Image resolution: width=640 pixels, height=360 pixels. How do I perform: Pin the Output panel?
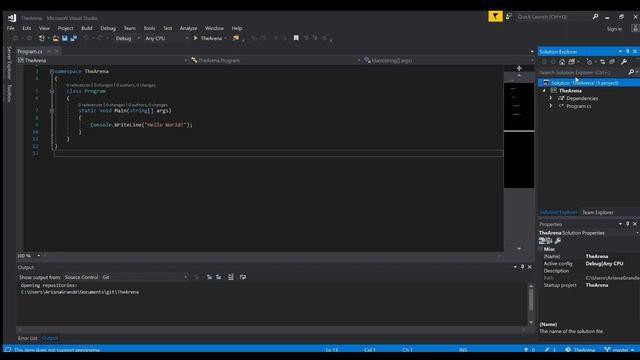click(x=522, y=267)
